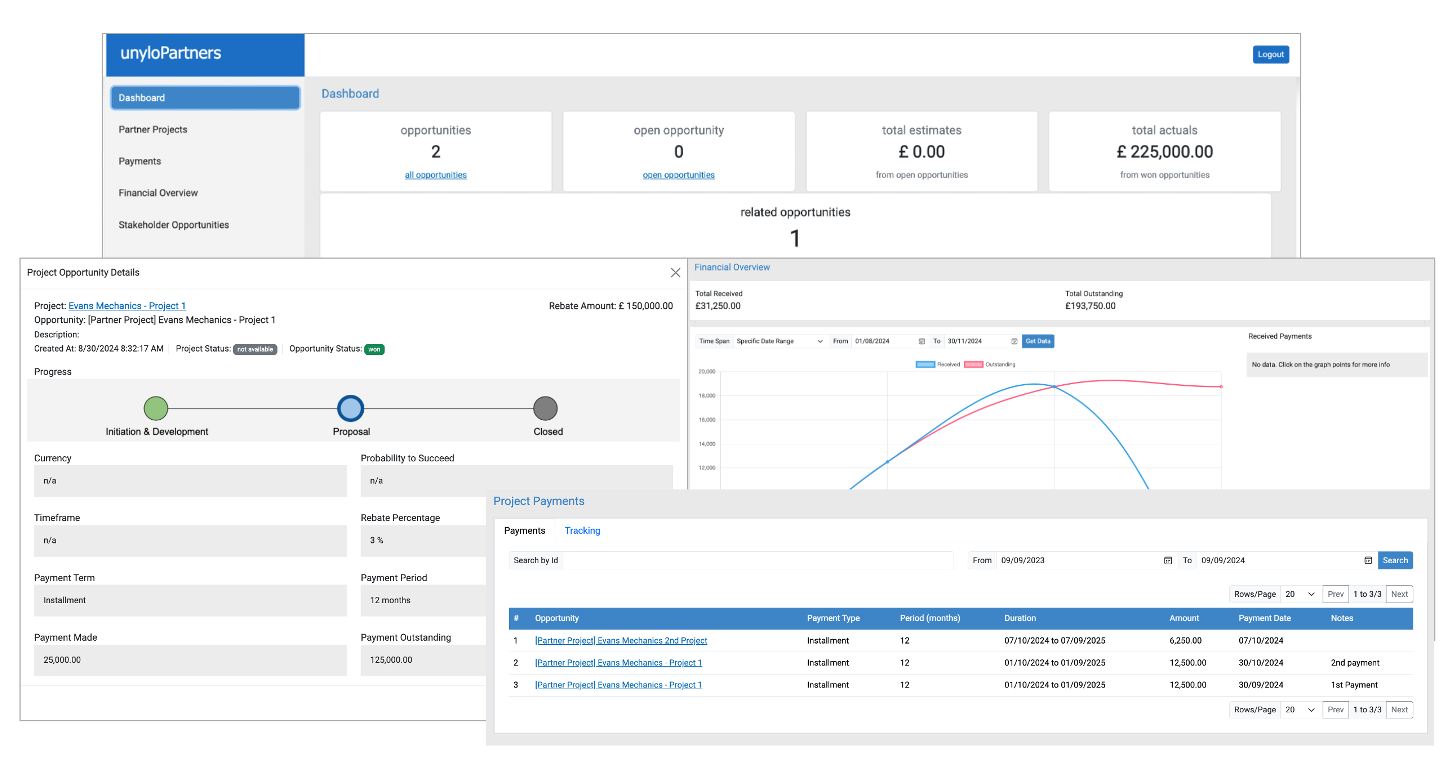Screen dimensions: 1450x760
Task: Click the 'won' opportunity status badge
Action: click(374, 349)
